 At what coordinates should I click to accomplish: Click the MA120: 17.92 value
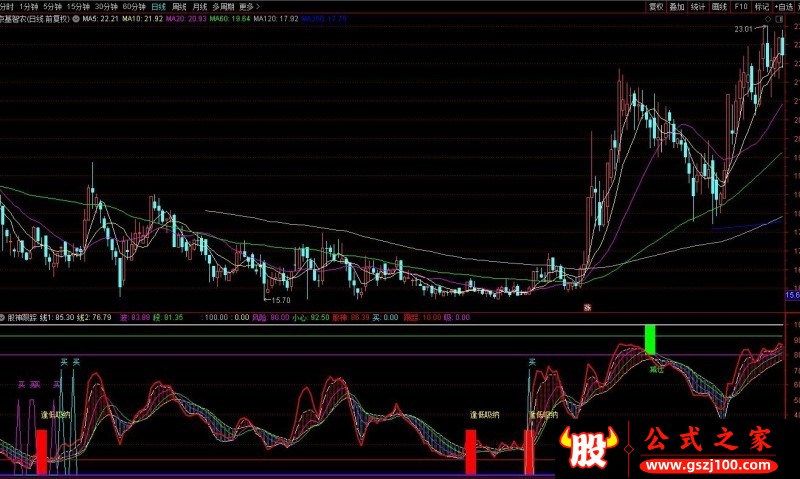(x=276, y=19)
